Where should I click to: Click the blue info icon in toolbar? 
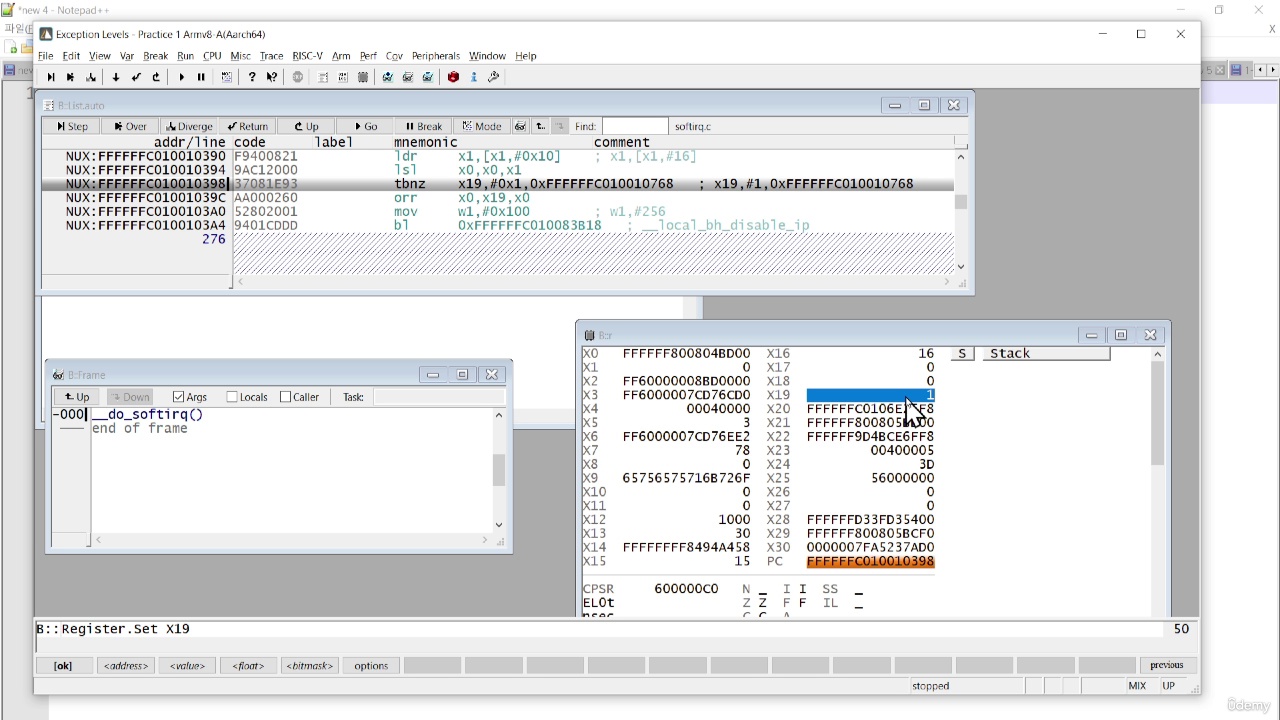(x=473, y=77)
